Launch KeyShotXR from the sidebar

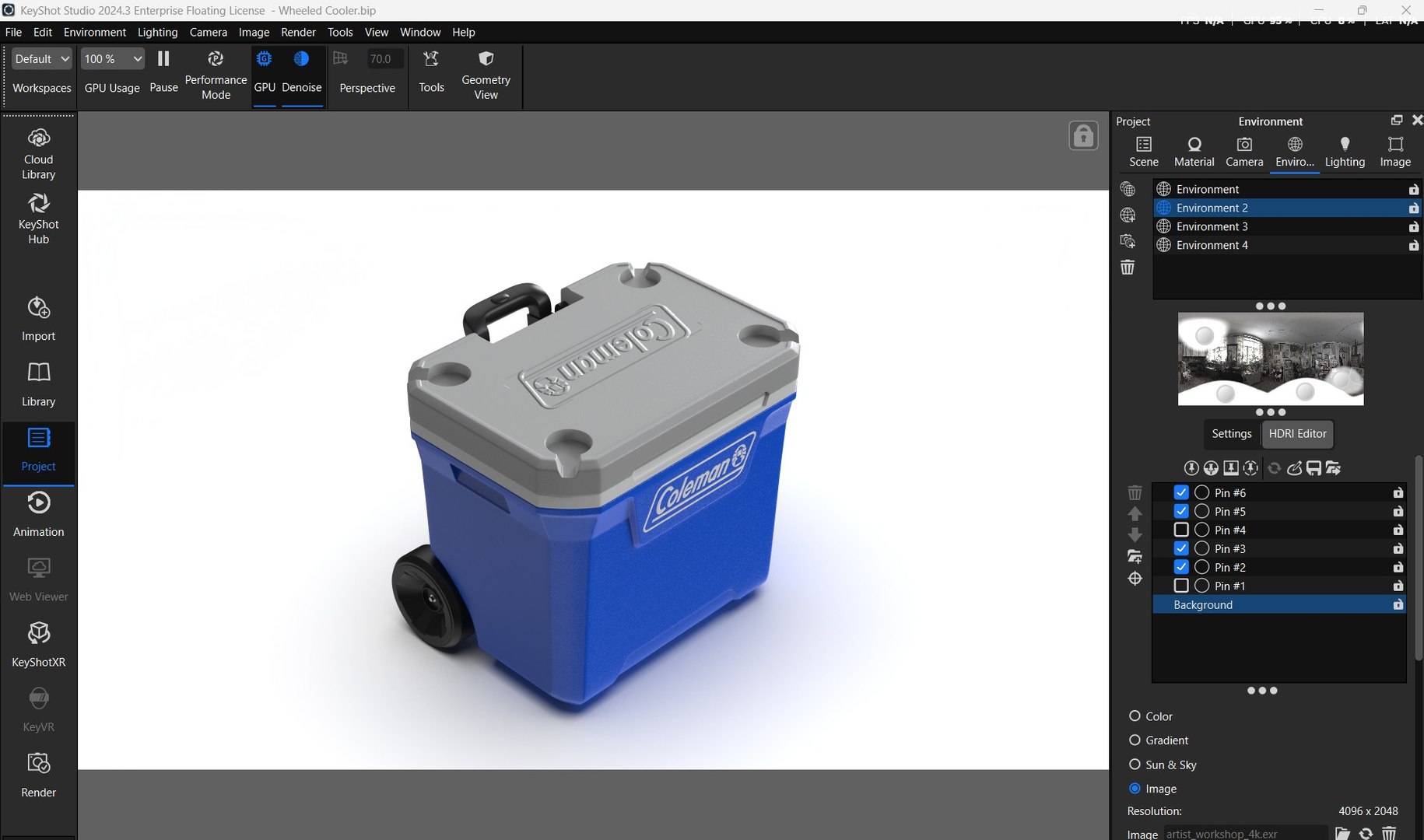click(38, 645)
